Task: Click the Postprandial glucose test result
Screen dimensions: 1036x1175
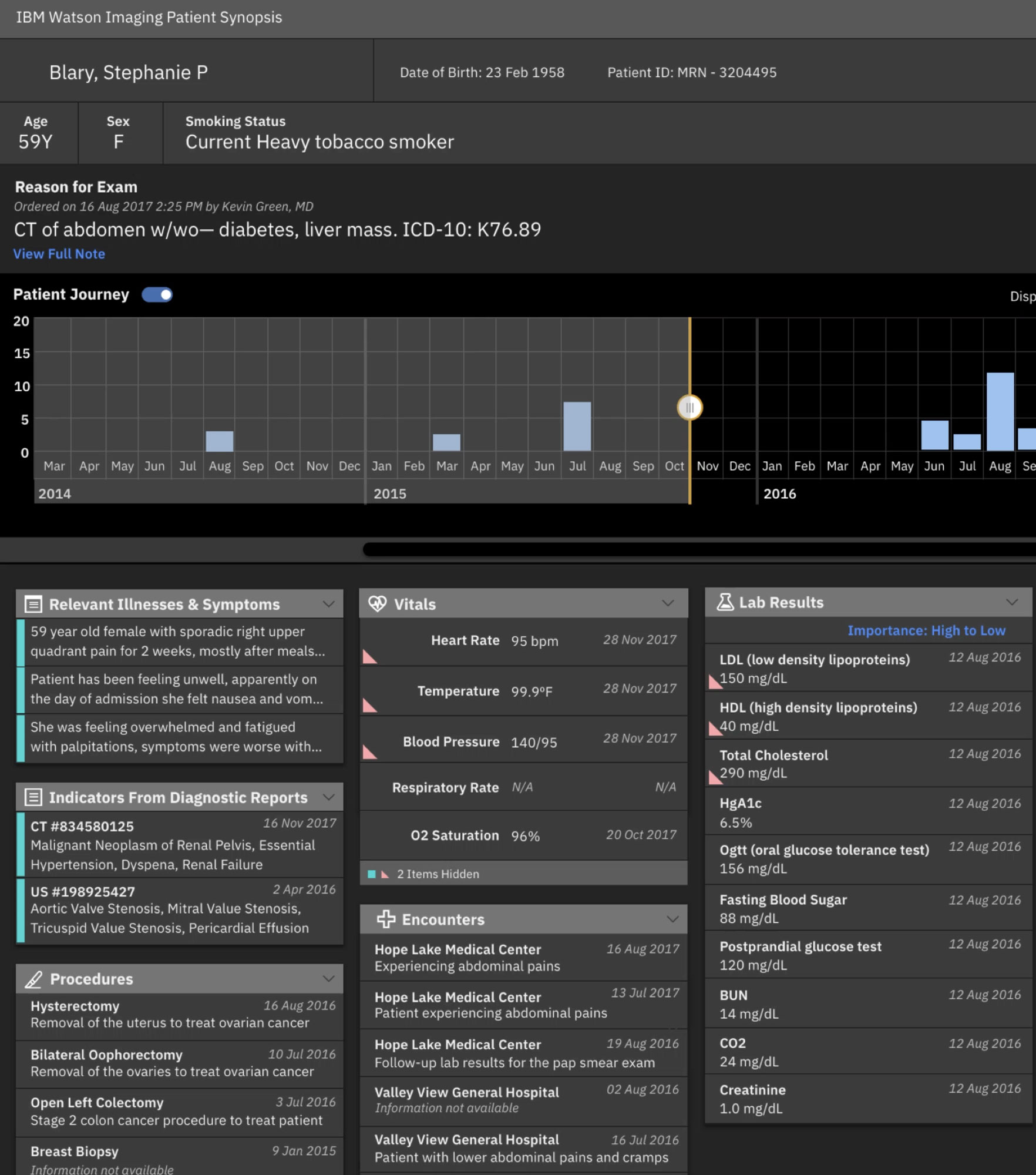Action: (x=868, y=955)
